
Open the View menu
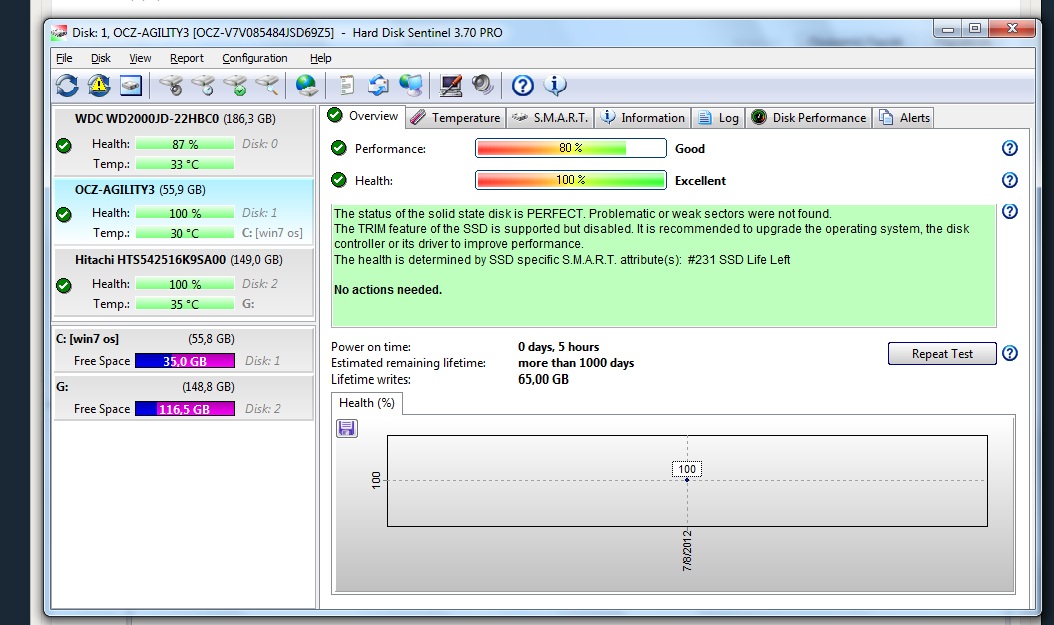(x=140, y=58)
